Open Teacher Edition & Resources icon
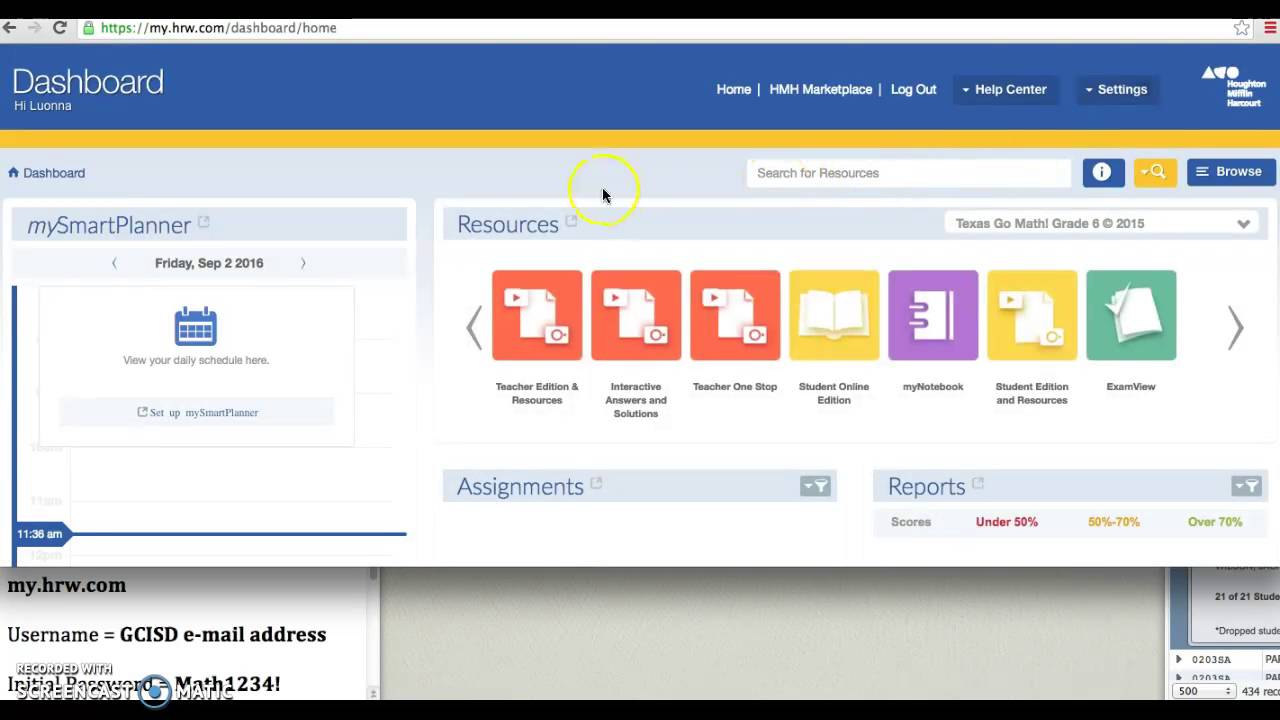This screenshot has width=1280, height=720. [537, 315]
